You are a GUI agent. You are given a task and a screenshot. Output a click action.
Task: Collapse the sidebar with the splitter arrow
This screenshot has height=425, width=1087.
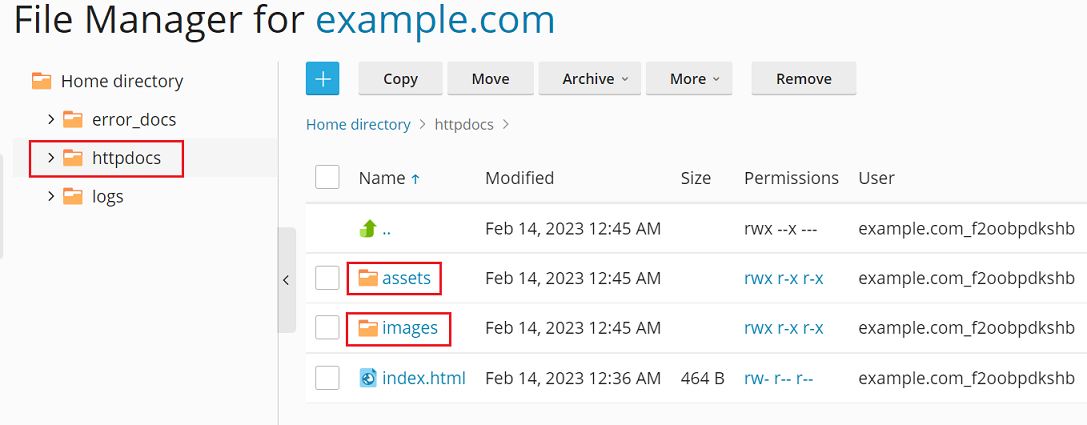pyautogui.click(x=286, y=280)
